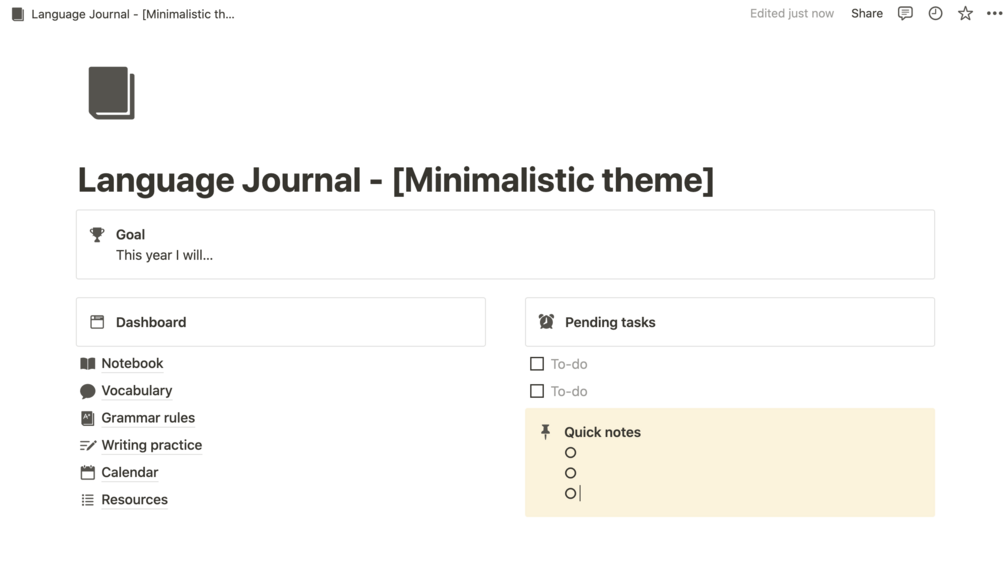
Task: Tick the second To-do checkbox
Action: tap(537, 391)
